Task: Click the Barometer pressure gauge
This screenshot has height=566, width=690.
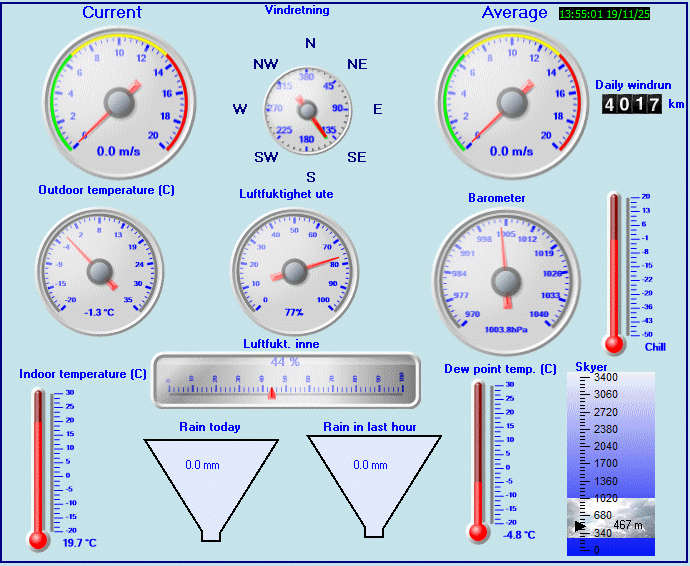Action: click(x=505, y=274)
